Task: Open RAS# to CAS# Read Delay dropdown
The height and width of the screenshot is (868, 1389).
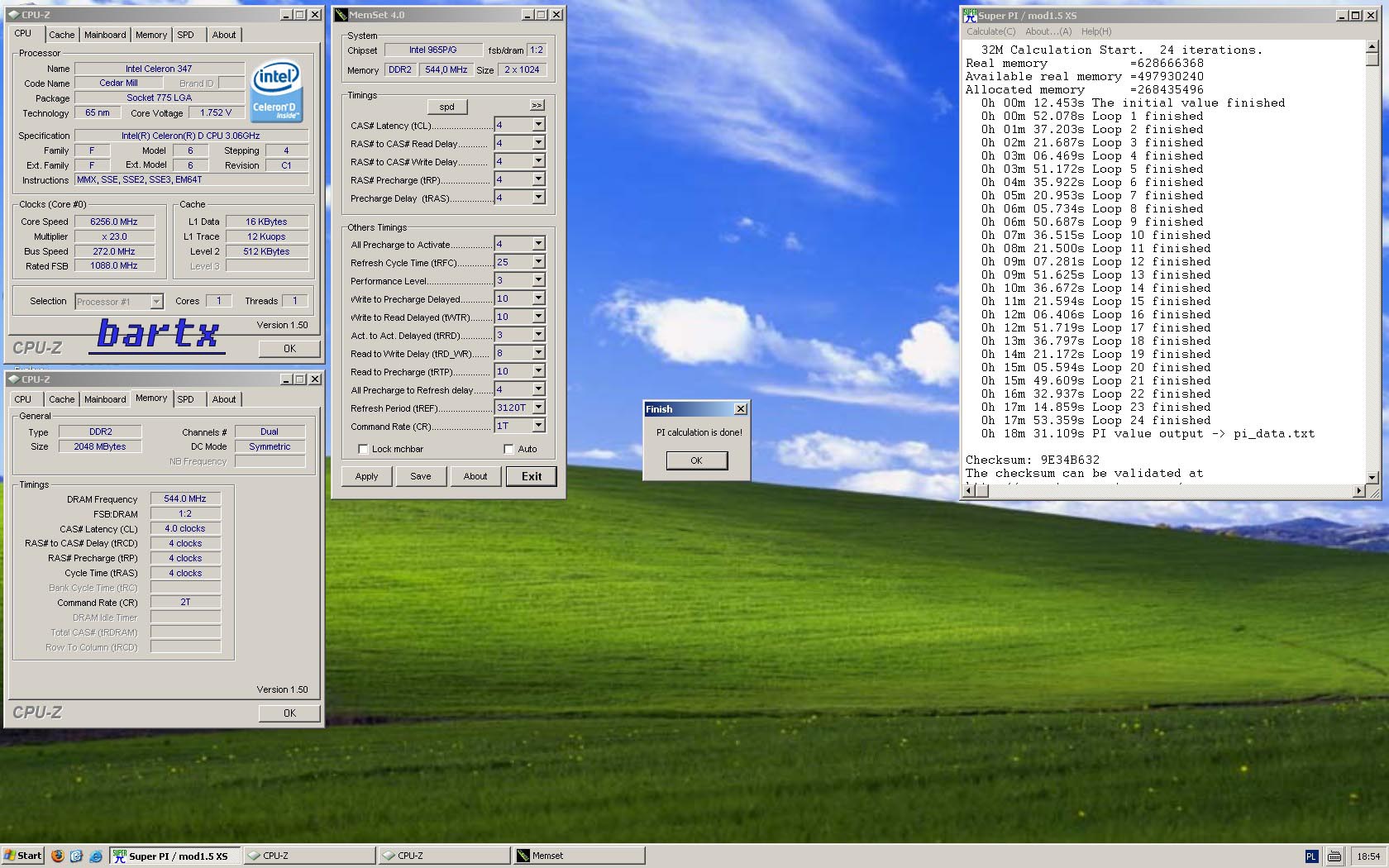Action: (x=538, y=143)
